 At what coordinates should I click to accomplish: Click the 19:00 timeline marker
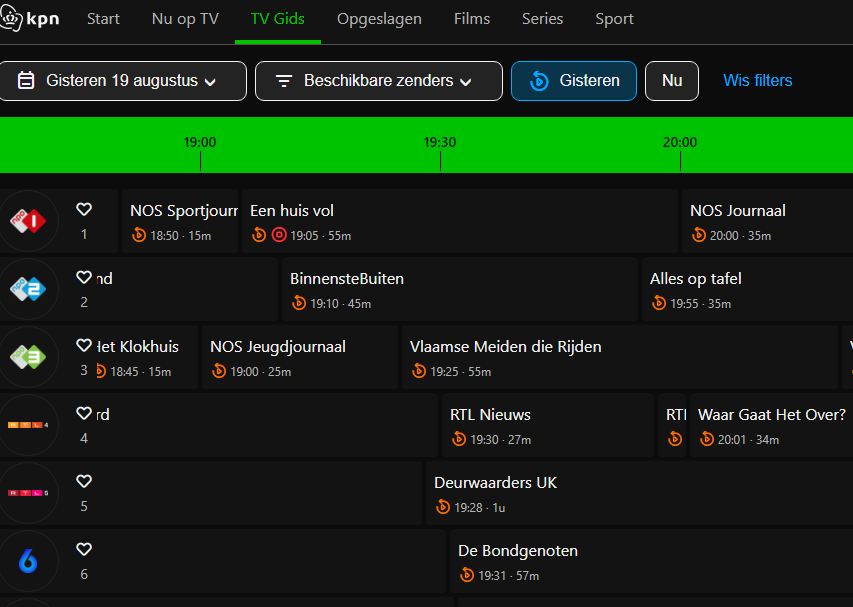pyautogui.click(x=200, y=151)
